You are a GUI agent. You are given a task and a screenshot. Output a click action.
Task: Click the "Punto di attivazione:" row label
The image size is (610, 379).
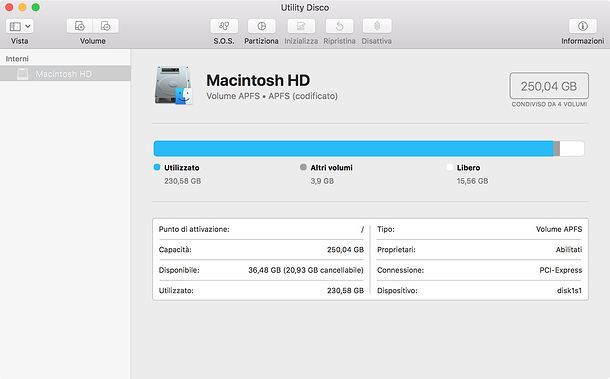click(x=194, y=229)
